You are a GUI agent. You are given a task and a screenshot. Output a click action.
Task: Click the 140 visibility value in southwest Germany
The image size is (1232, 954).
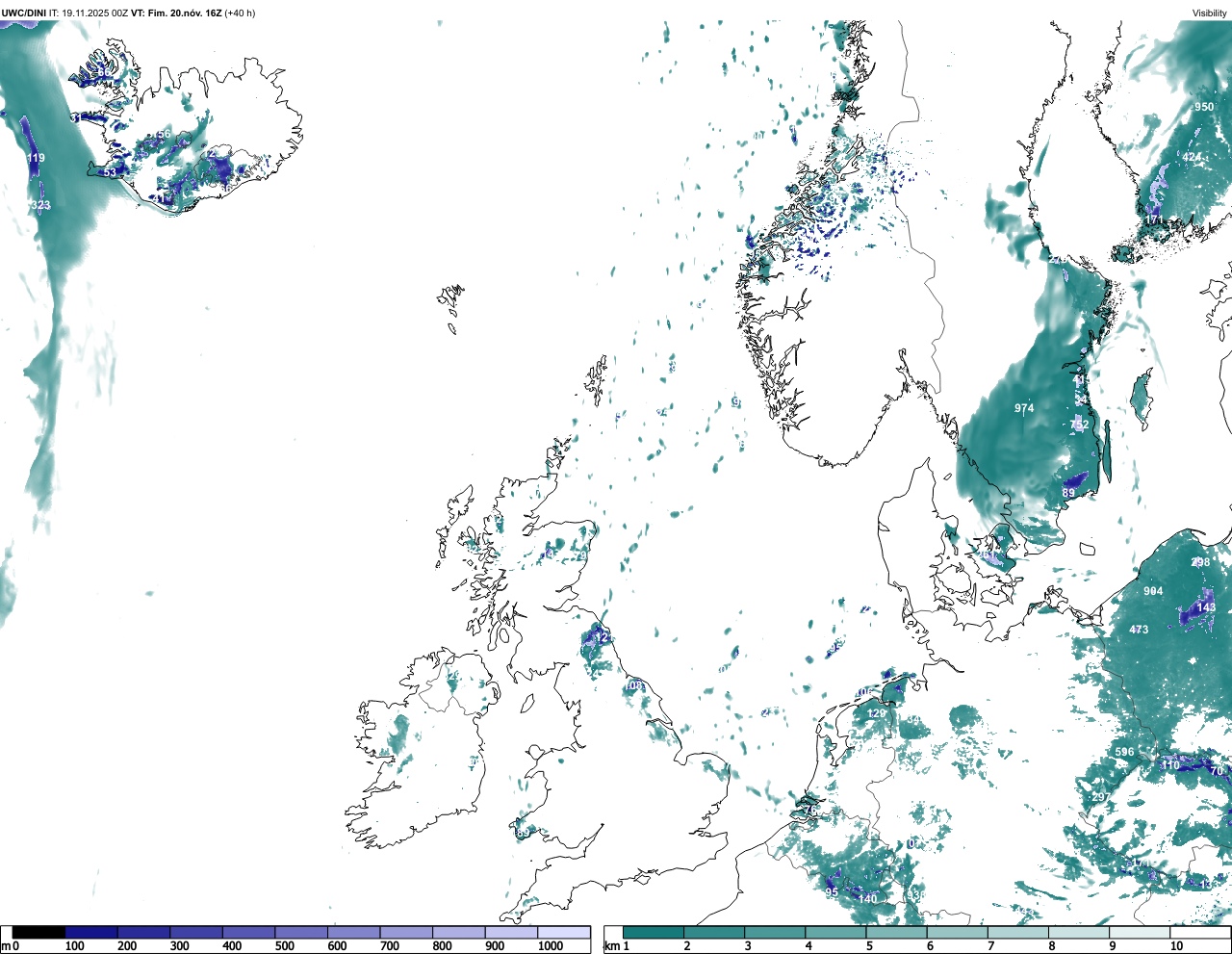tap(868, 899)
